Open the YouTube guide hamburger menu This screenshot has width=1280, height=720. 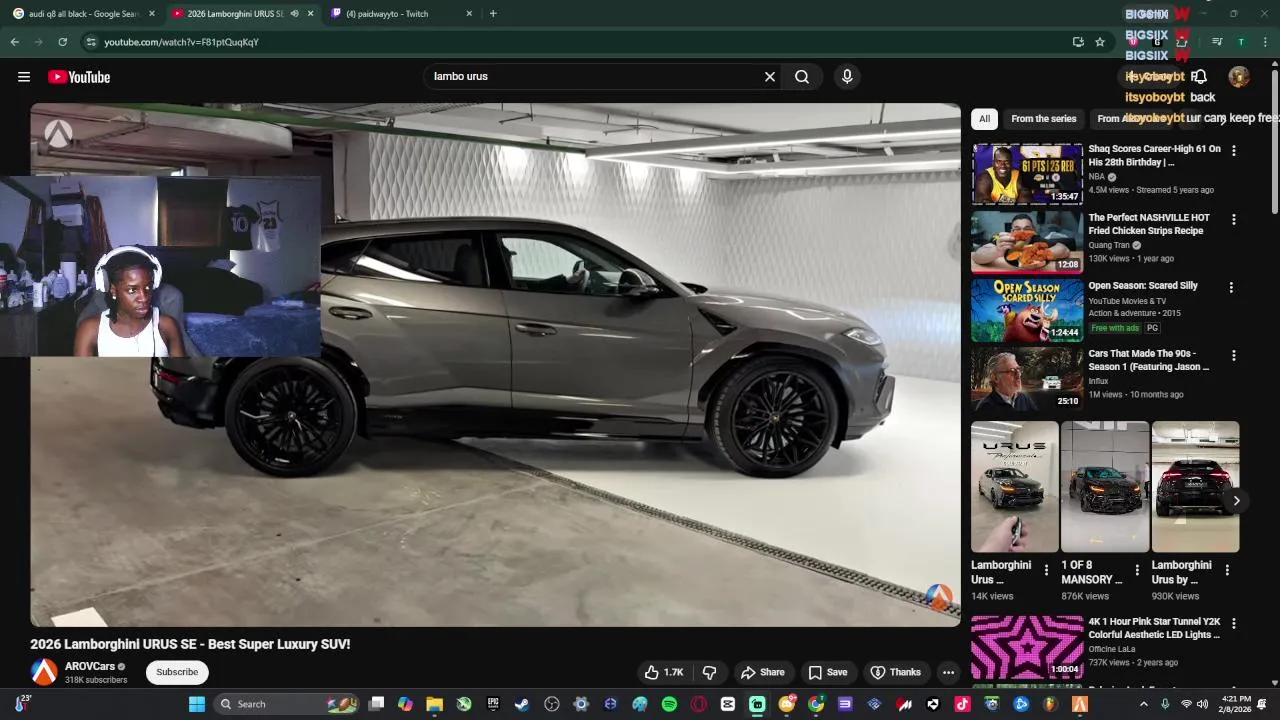(x=24, y=77)
